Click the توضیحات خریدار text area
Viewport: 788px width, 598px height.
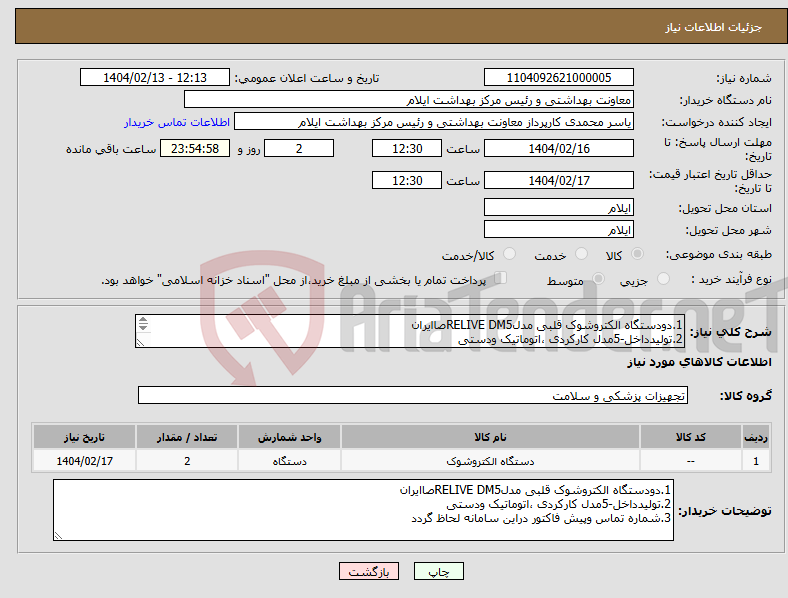363,510
